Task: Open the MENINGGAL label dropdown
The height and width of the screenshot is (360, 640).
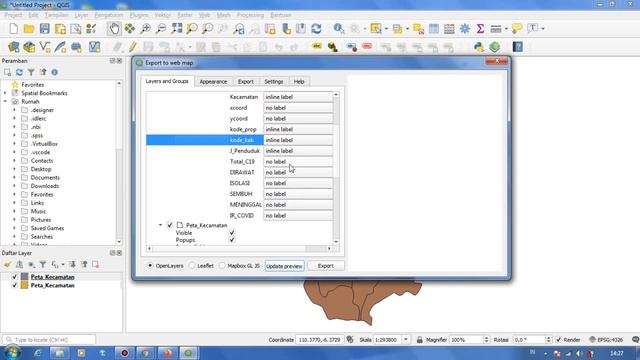Action: [298, 205]
